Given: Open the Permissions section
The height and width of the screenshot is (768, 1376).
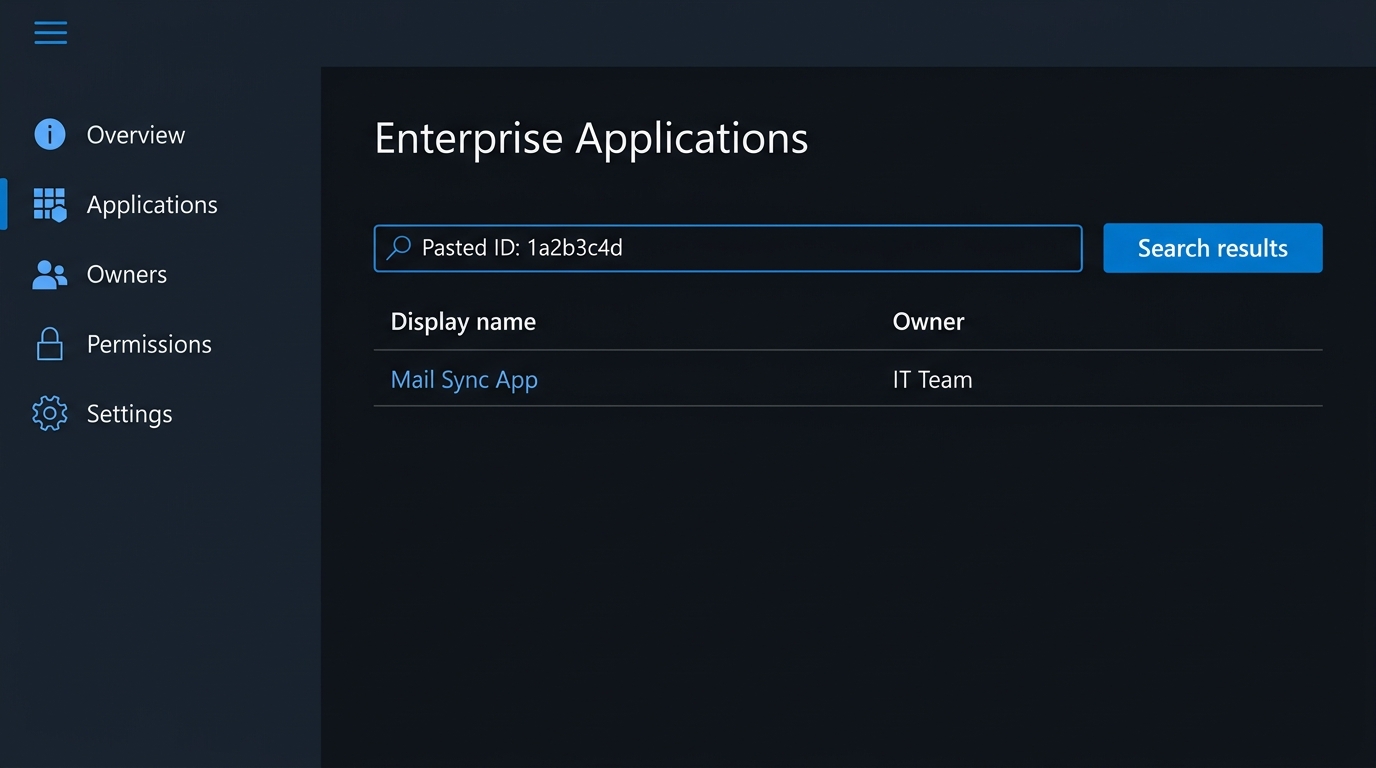Looking at the screenshot, I should coord(149,344).
